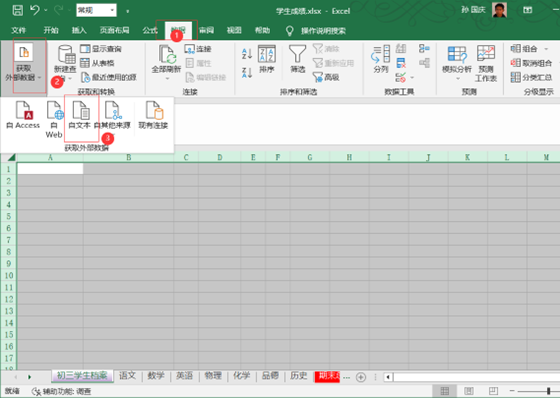560x398 pixels.
Task: Click next-sheet navigation arrow
Action: [29, 377]
